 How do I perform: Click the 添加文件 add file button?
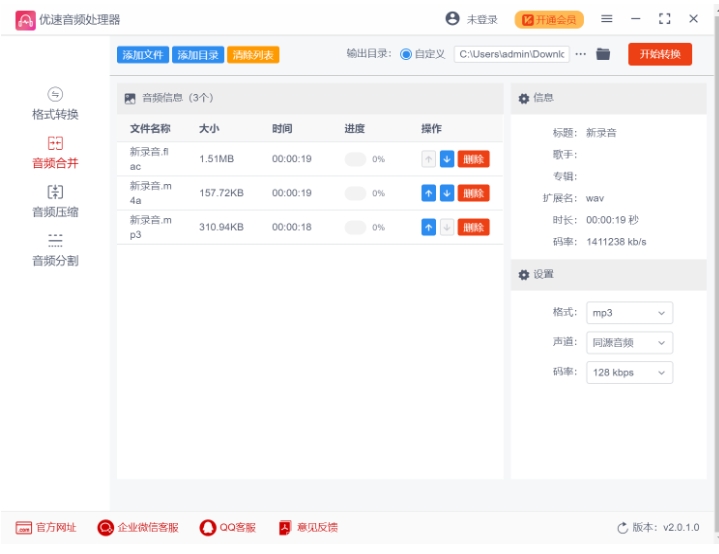point(143,55)
